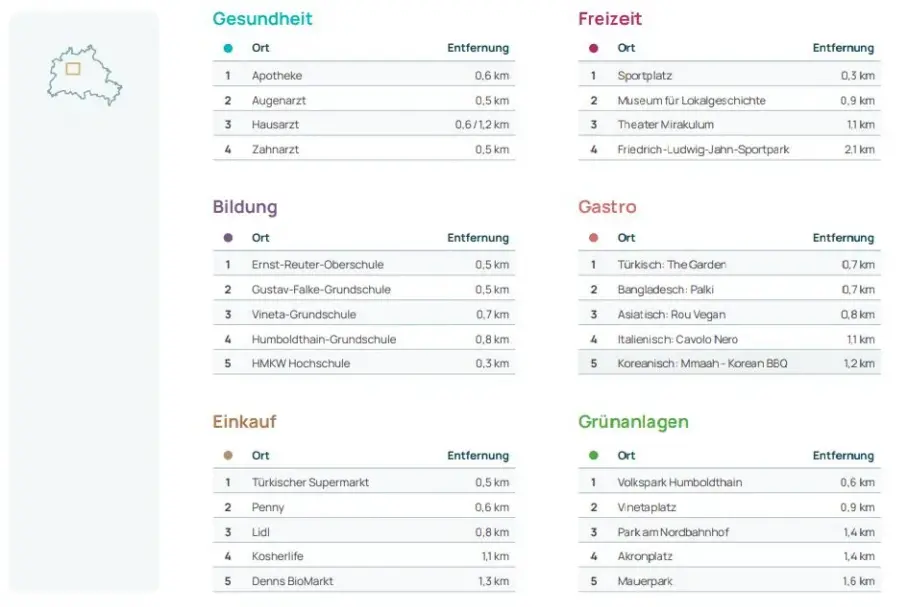Image resolution: width=908 pixels, height=607 pixels.
Task: Click the salmon dot under Gastro
Action: [594, 238]
